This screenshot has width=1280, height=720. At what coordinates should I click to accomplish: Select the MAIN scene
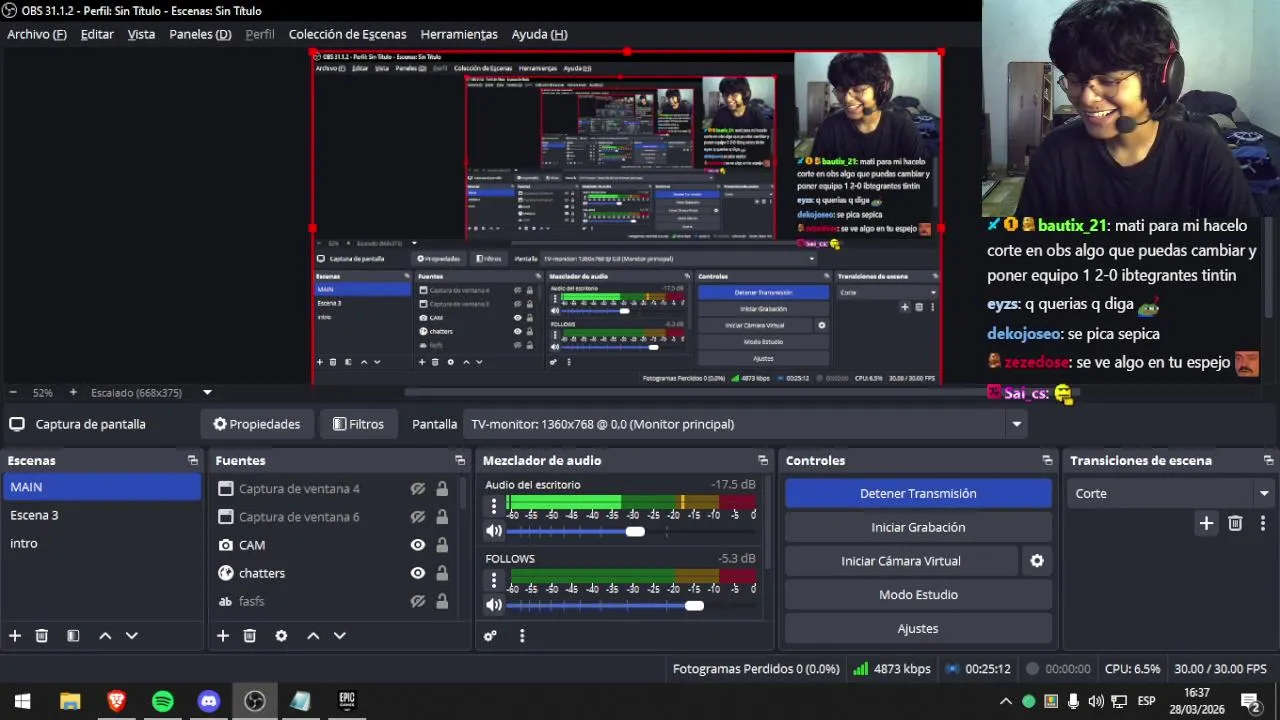[101, 487]
